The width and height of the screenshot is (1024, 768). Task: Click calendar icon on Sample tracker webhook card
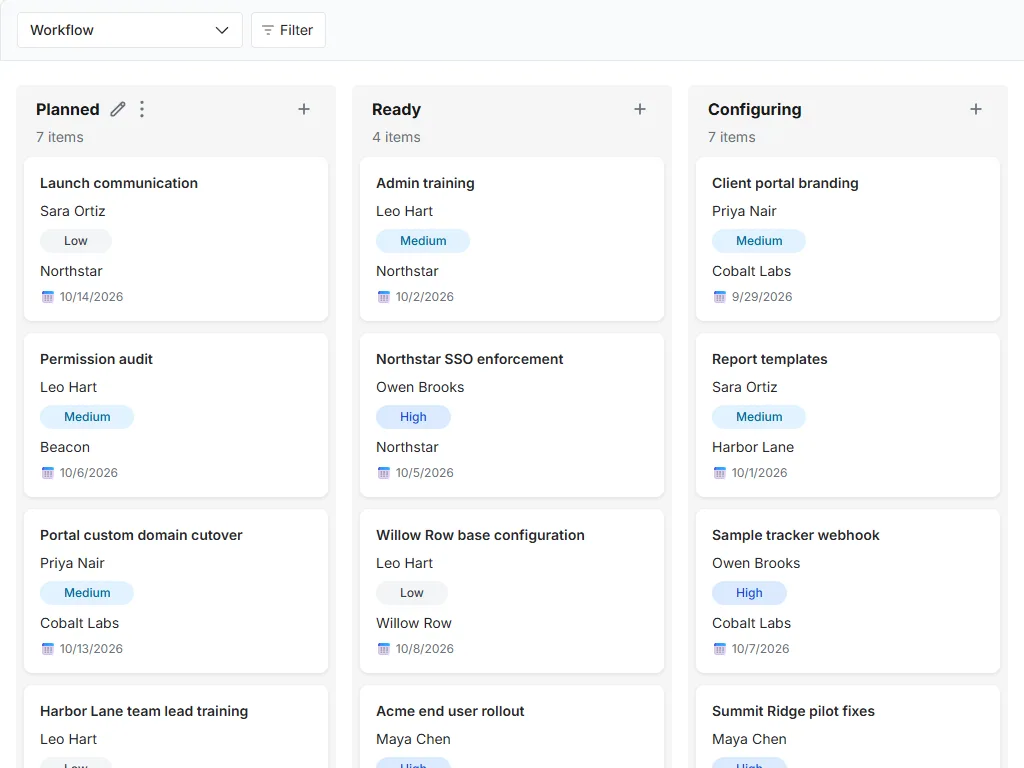(720, 649)
